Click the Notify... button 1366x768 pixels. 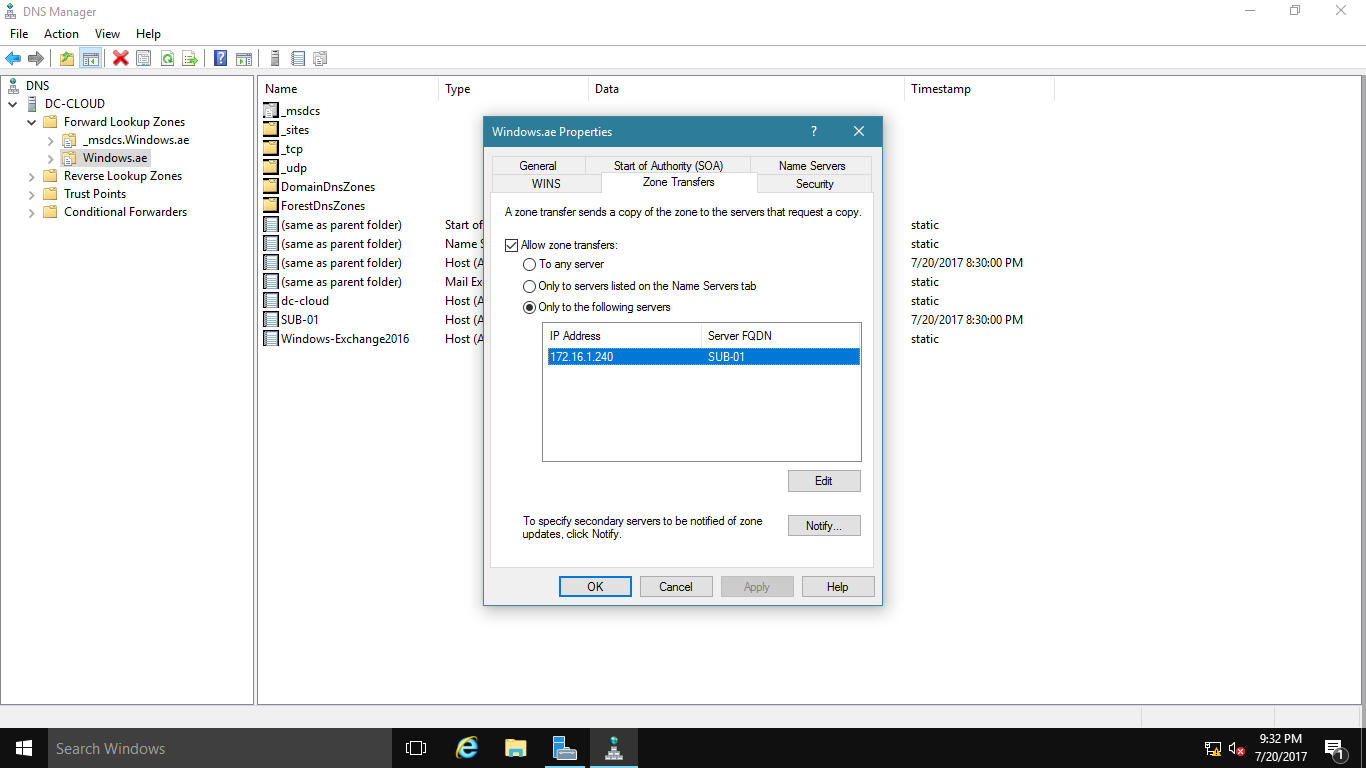point(824,526)
